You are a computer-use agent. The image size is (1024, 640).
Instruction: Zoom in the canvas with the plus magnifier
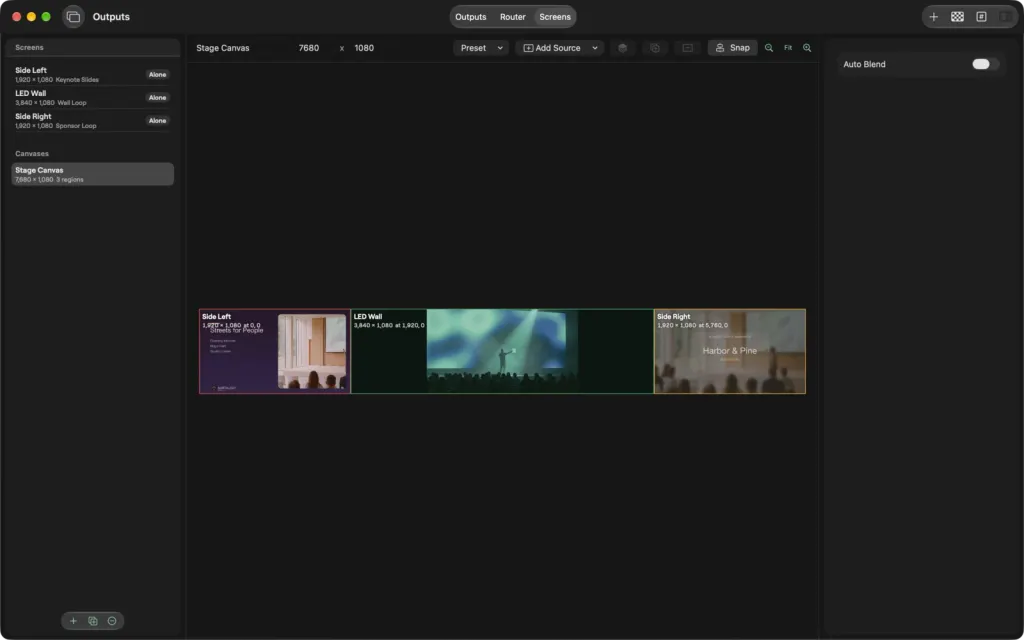pos(807,48)
